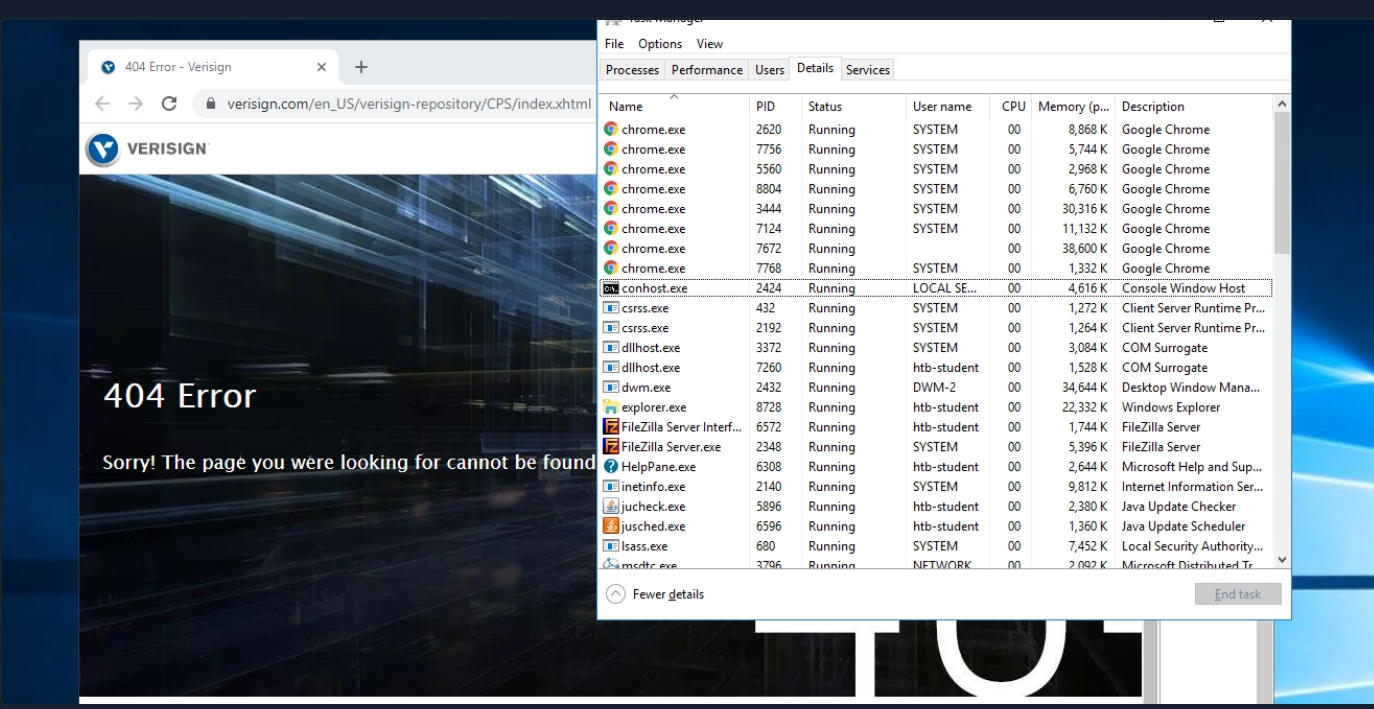This screenshot has width=1374, height=709.
Task: Click the process list scrollbar down arrow
Action: tap(1282, 561)
